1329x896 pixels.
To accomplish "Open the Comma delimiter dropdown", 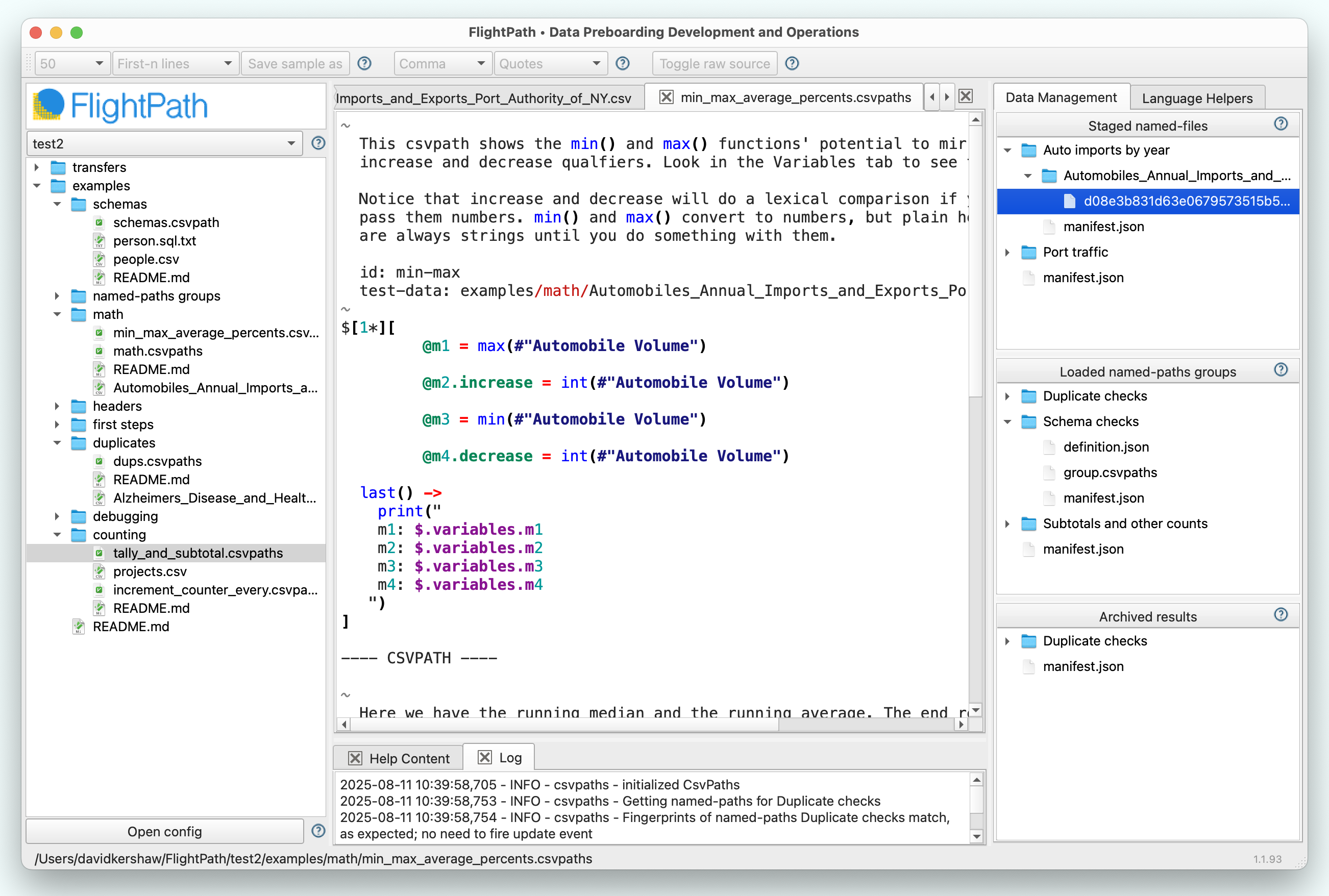I will point(443,63).
